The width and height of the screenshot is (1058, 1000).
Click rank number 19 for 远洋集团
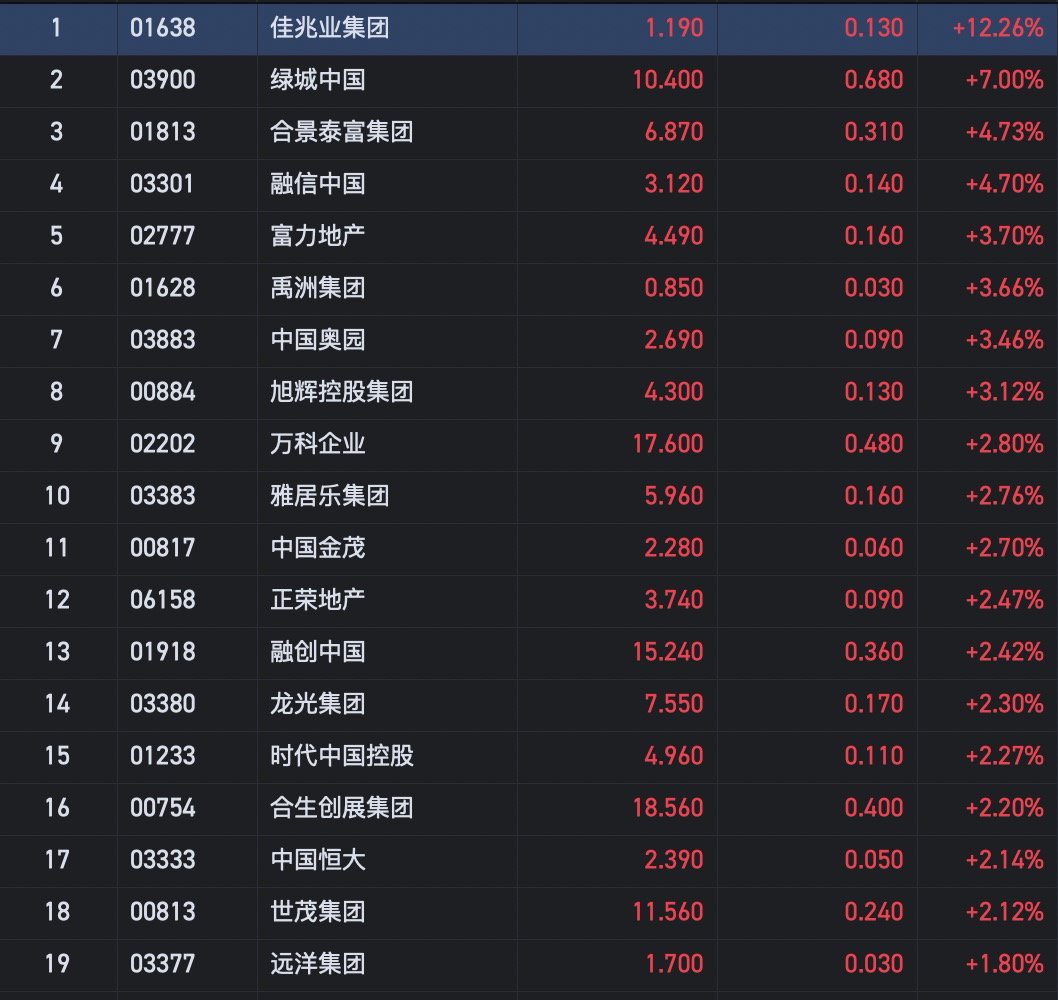[x=57, y=964]
